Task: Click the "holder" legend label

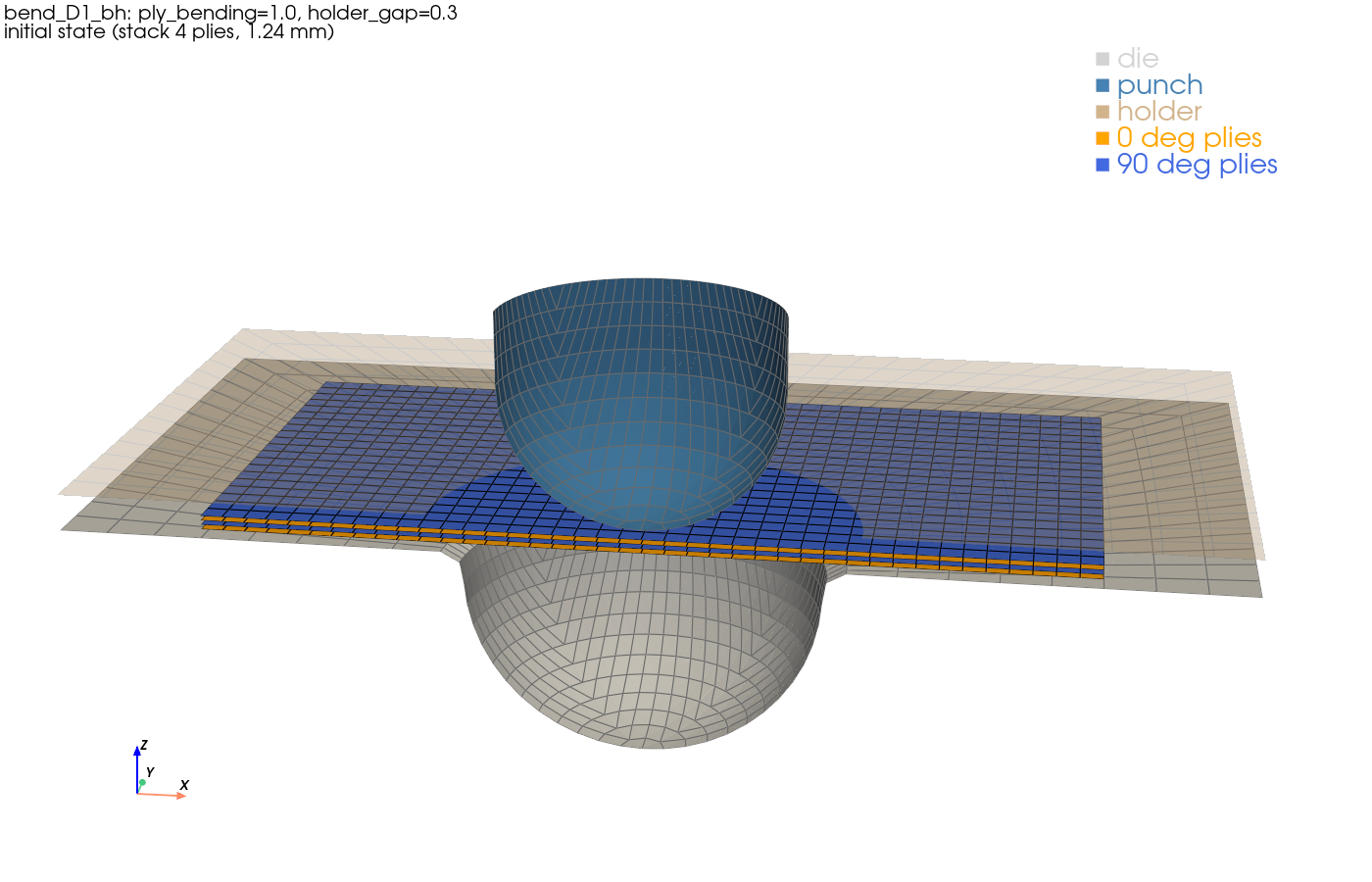Action: tap(1159, 112)
